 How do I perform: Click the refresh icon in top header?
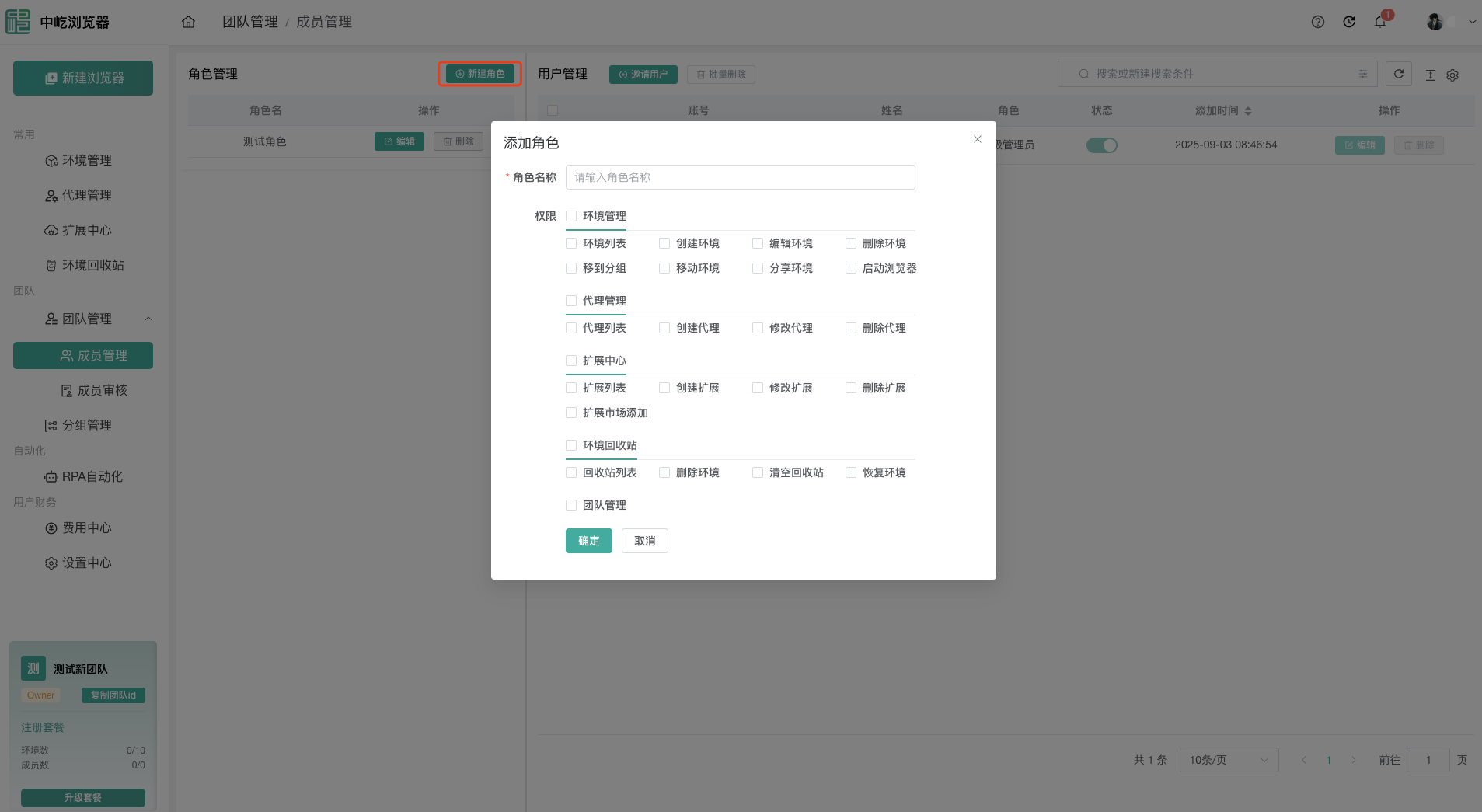click(1349, 22)
